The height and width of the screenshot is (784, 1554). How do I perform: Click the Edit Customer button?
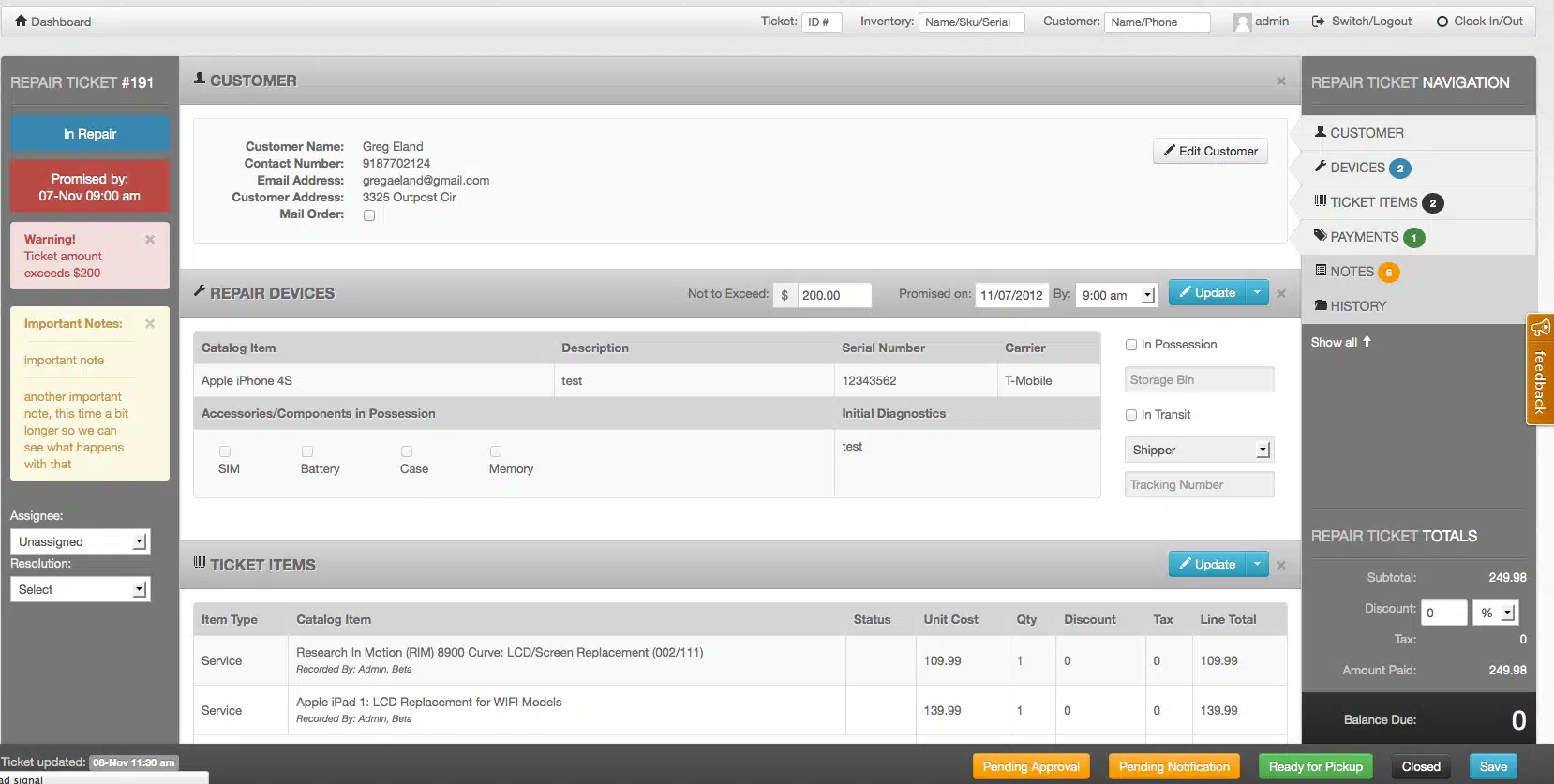point(1210,152)
